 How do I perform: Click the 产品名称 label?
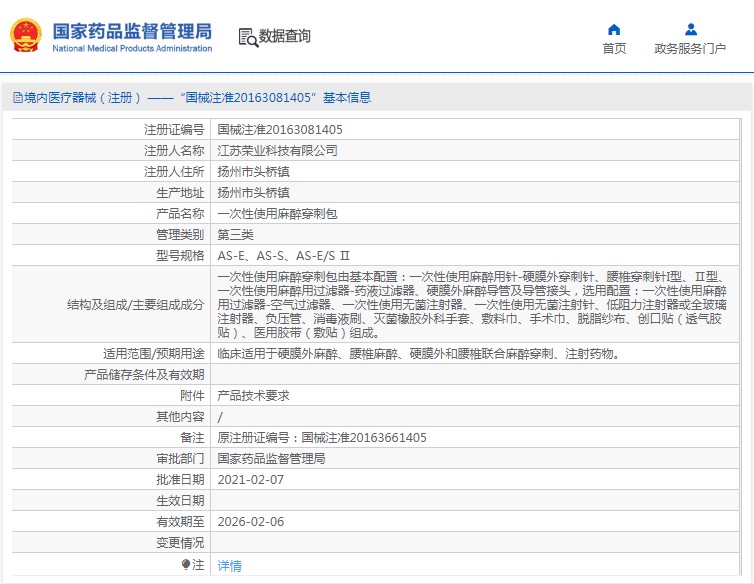click(180, 214)
